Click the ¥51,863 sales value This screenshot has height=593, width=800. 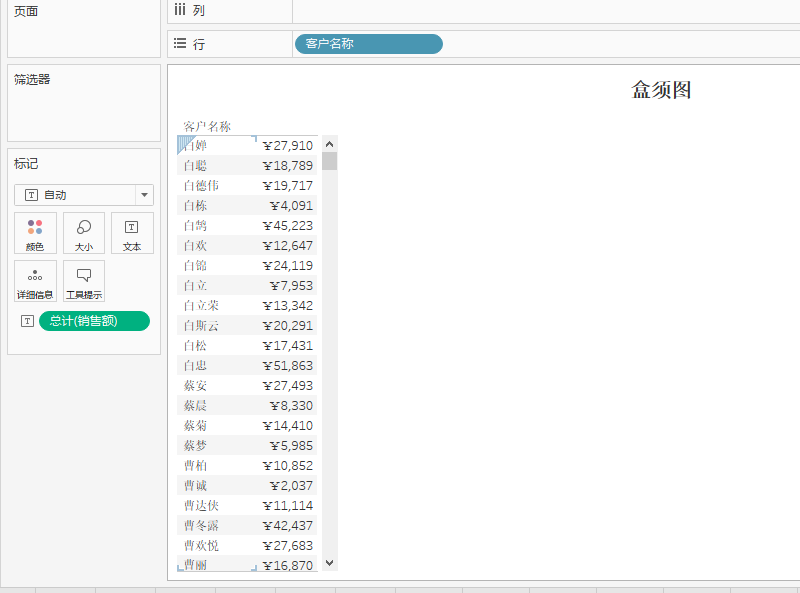pos(288,366)
